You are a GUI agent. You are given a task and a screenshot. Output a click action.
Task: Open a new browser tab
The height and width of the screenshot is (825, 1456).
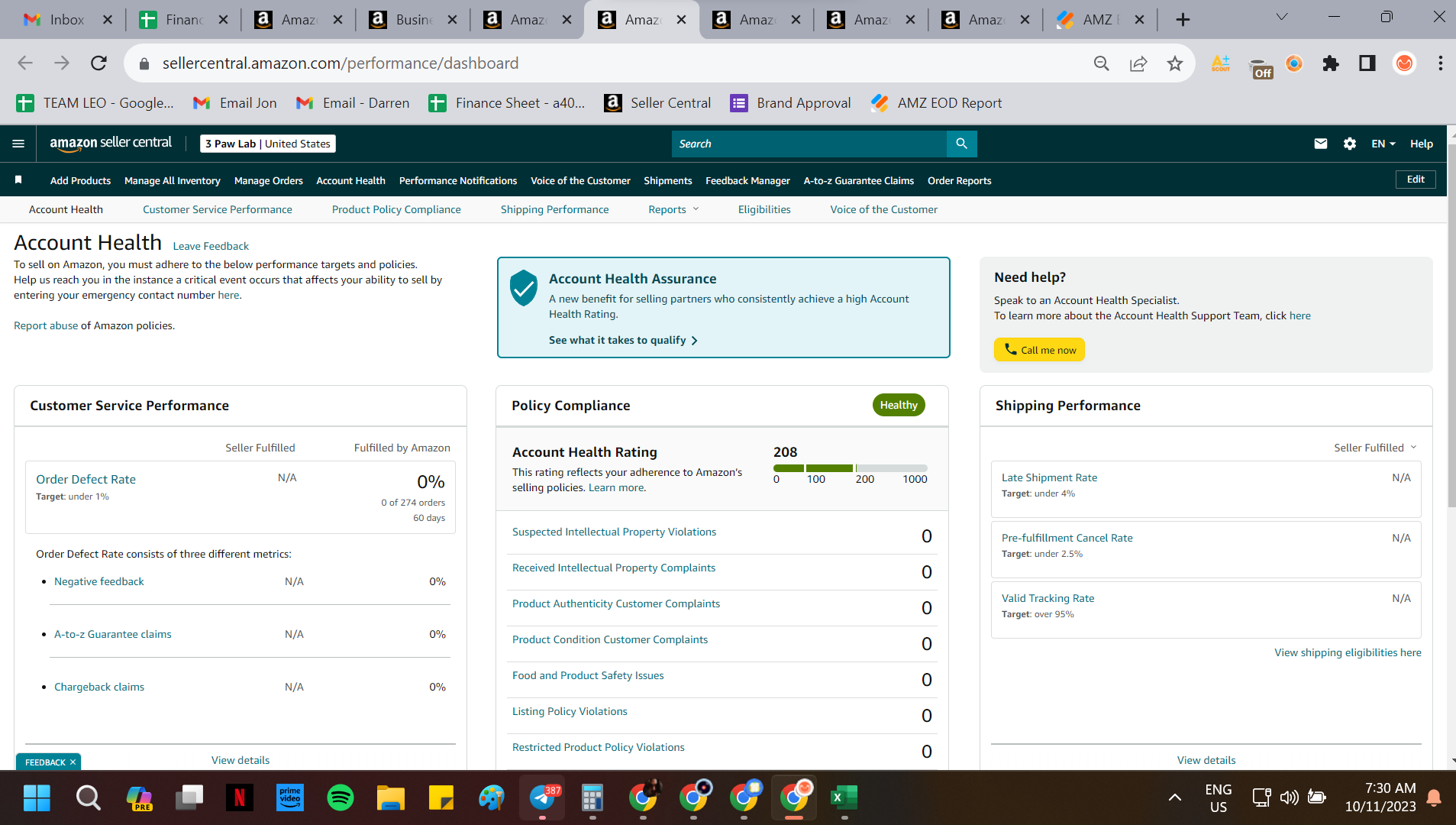pos(1182,20)
